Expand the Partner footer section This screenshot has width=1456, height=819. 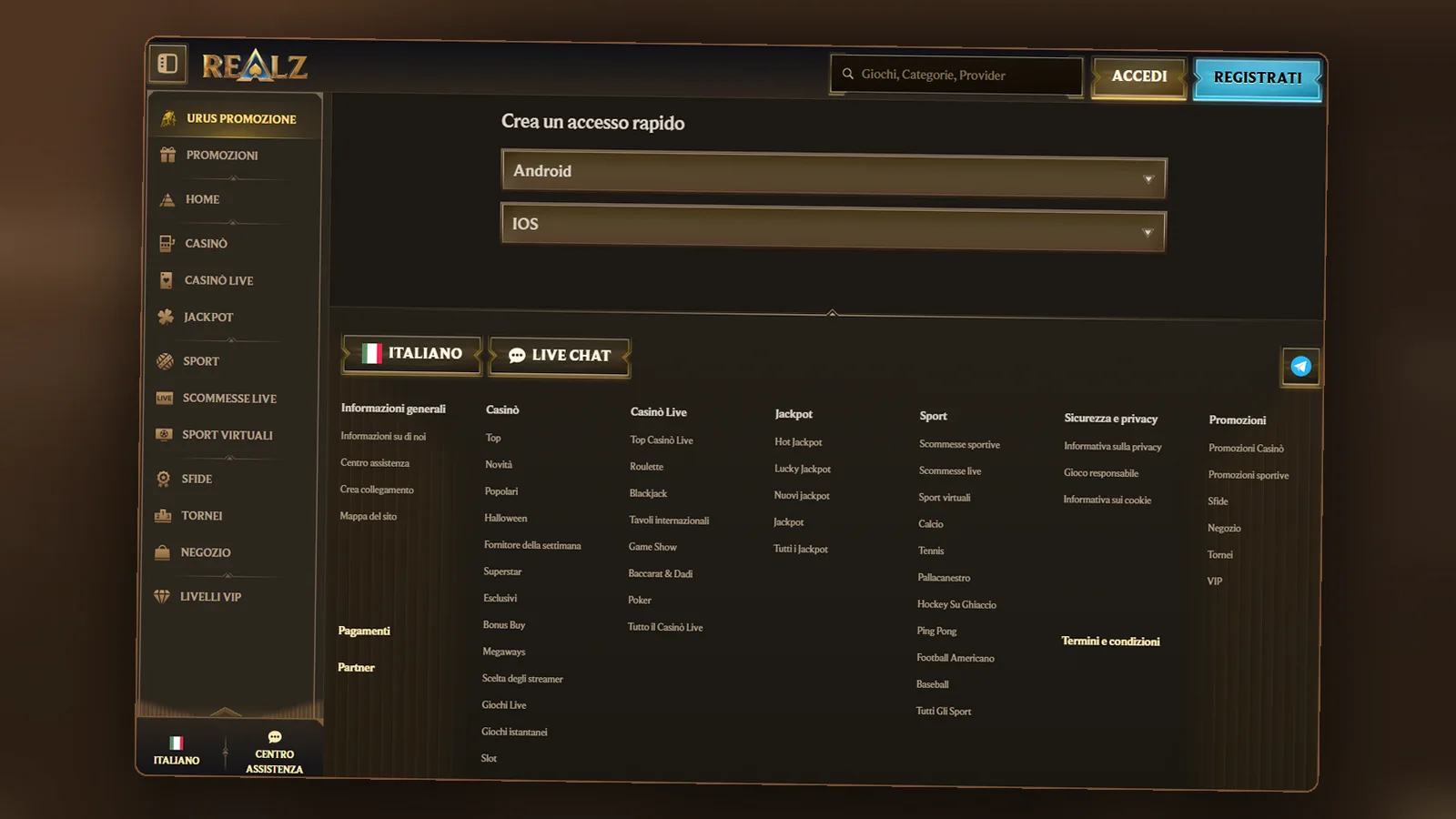coord(356,667)
